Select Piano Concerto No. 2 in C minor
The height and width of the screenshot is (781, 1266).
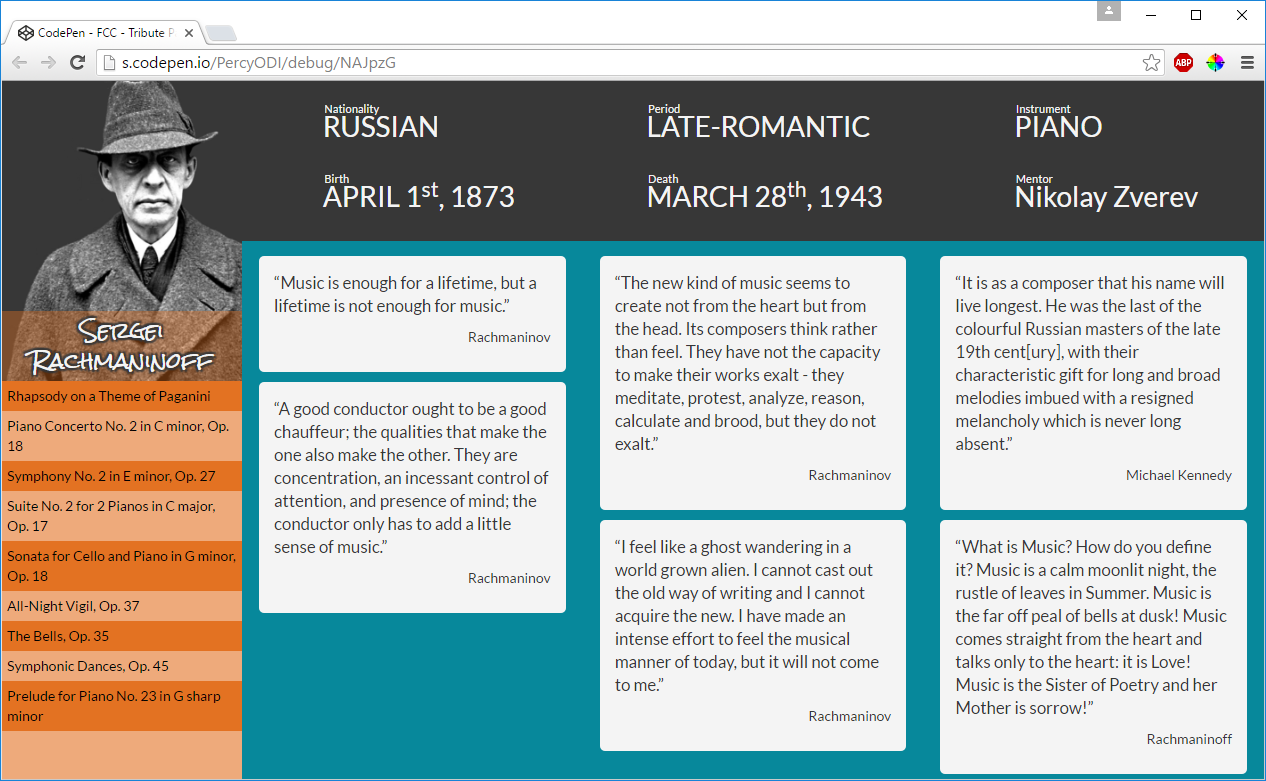[122, 436]
